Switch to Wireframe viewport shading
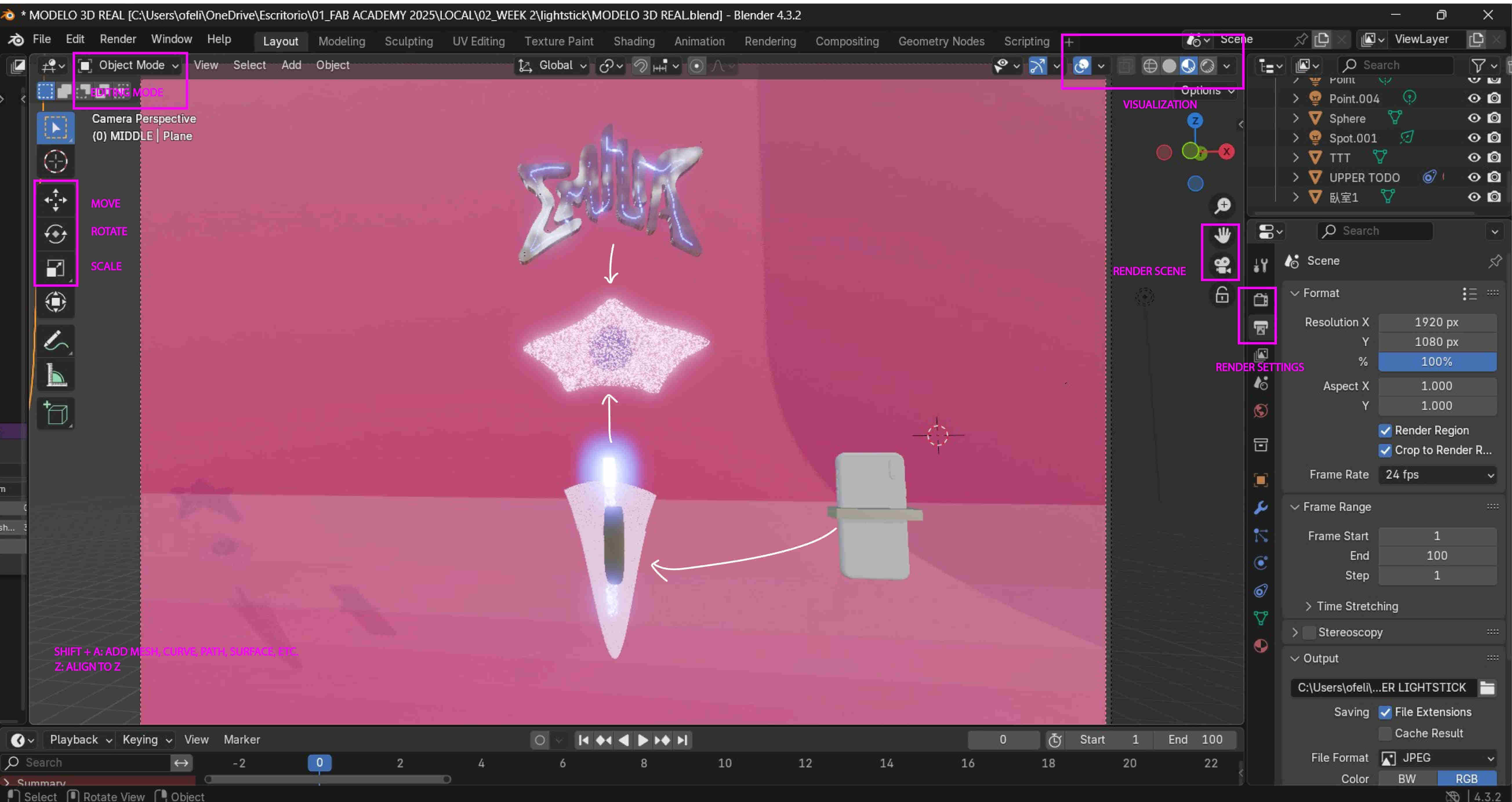The height and width of the screenshot is (802, 1512). pos(1150,66)
